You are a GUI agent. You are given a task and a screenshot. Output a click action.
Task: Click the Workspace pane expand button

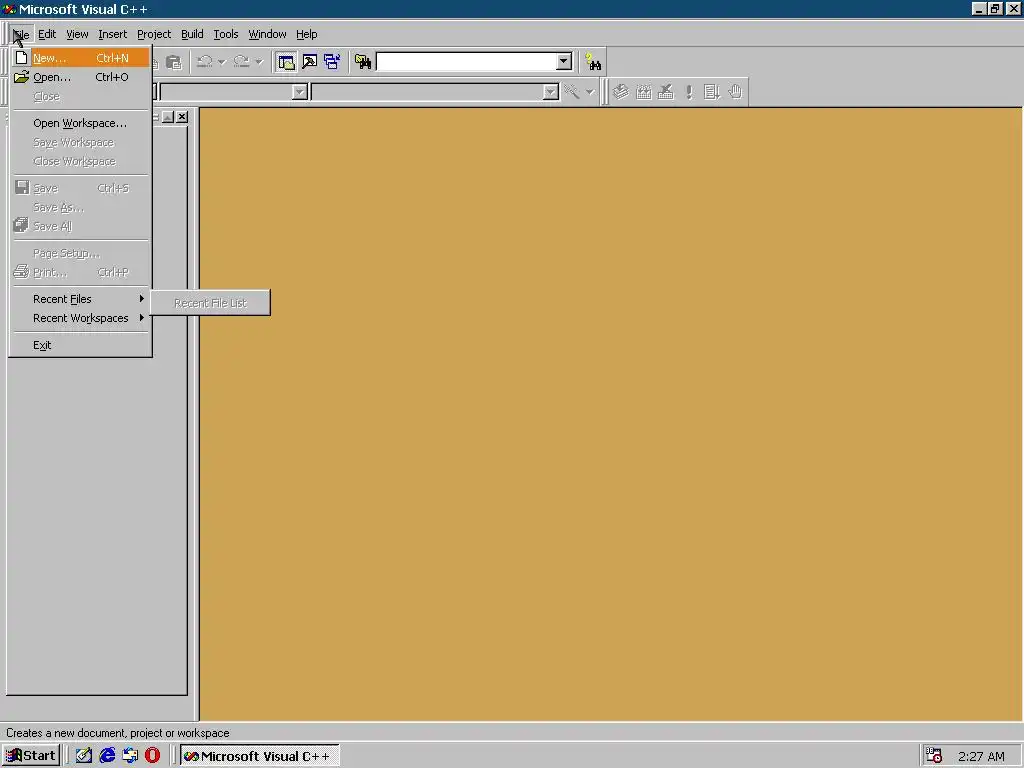tap(168, 117)
